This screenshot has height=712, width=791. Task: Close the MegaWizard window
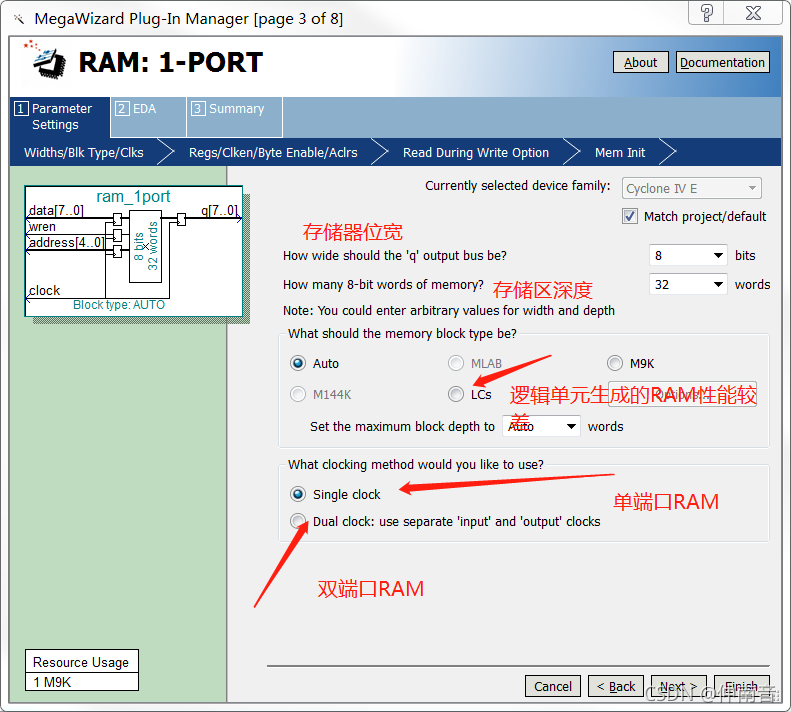point(753,13)
